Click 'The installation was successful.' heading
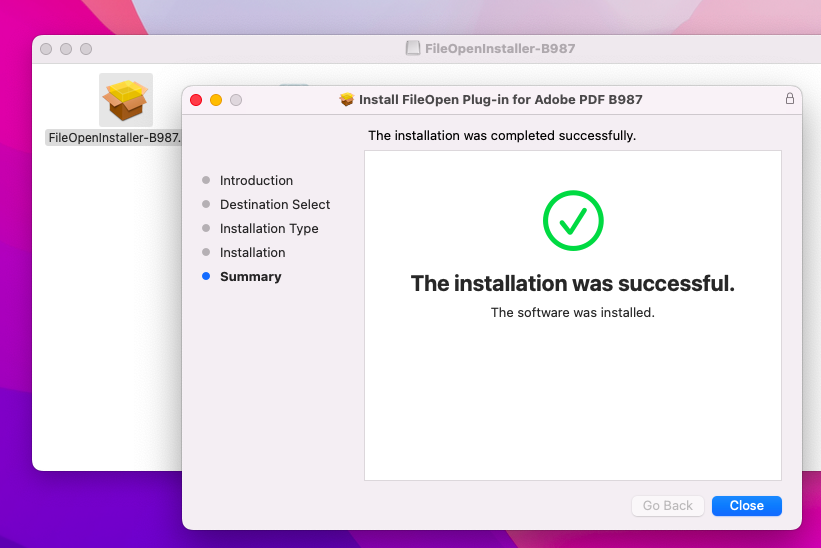This screenshot has height=548, width=821. [573, 283]
